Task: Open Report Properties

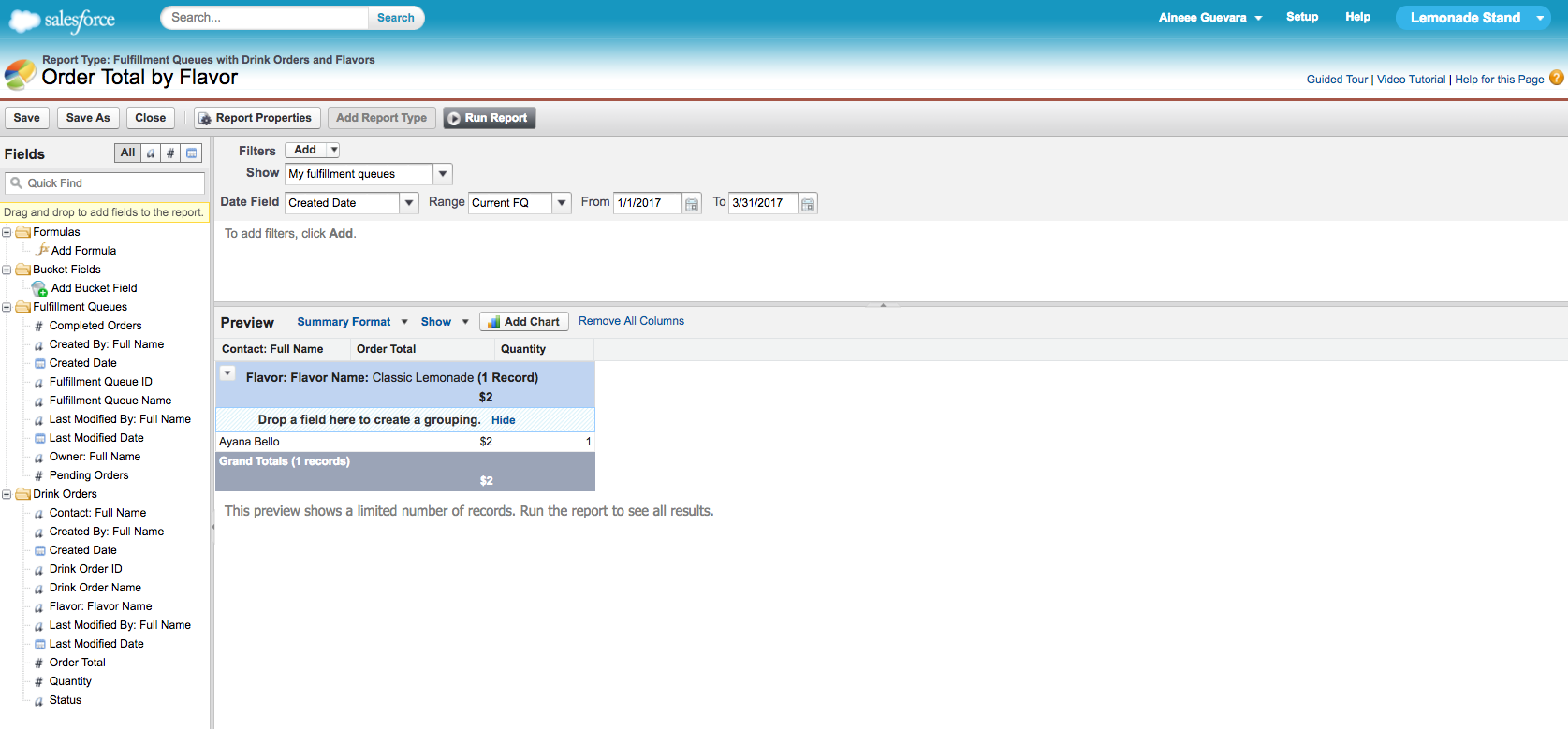Action: click(x=257, y=118)
